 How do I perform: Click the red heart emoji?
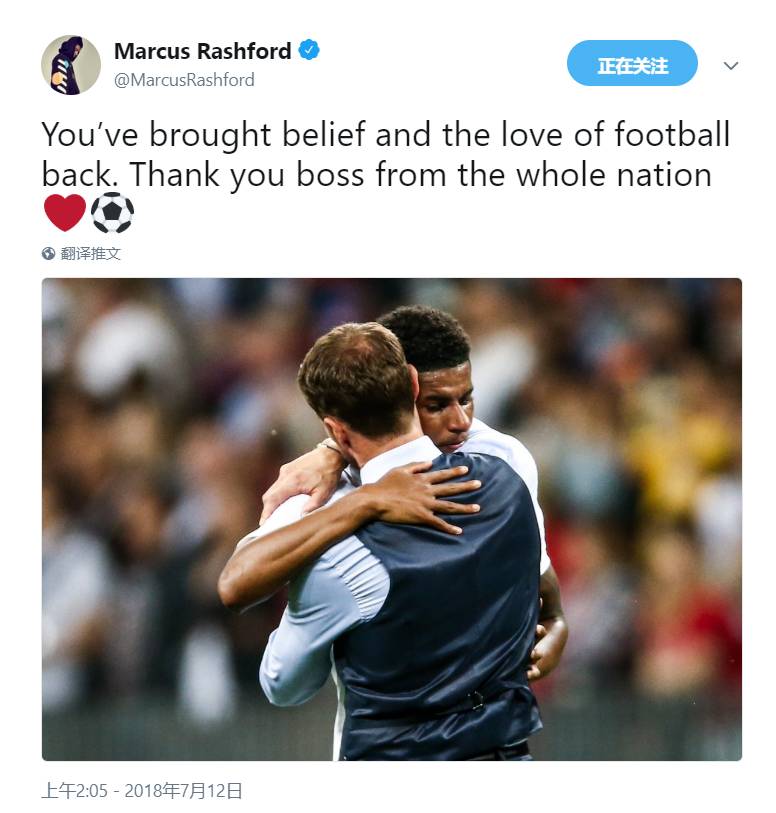click(x=65, y=213)
